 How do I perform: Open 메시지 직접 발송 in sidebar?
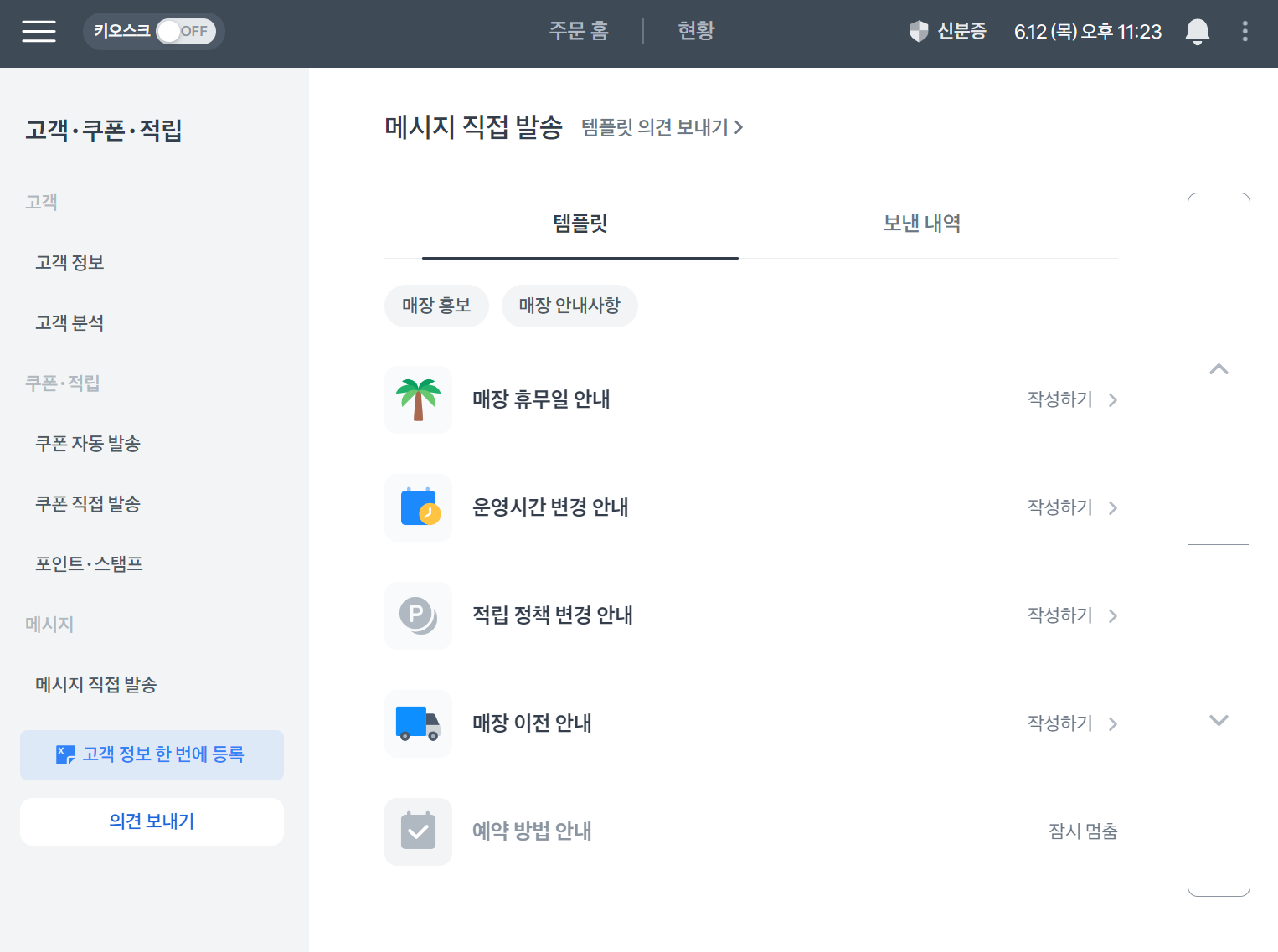coord(96,685)
